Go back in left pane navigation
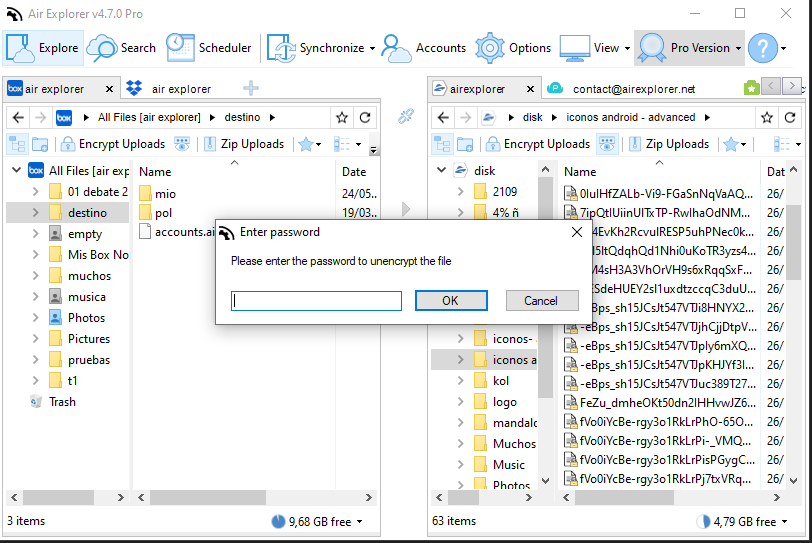 18,118
